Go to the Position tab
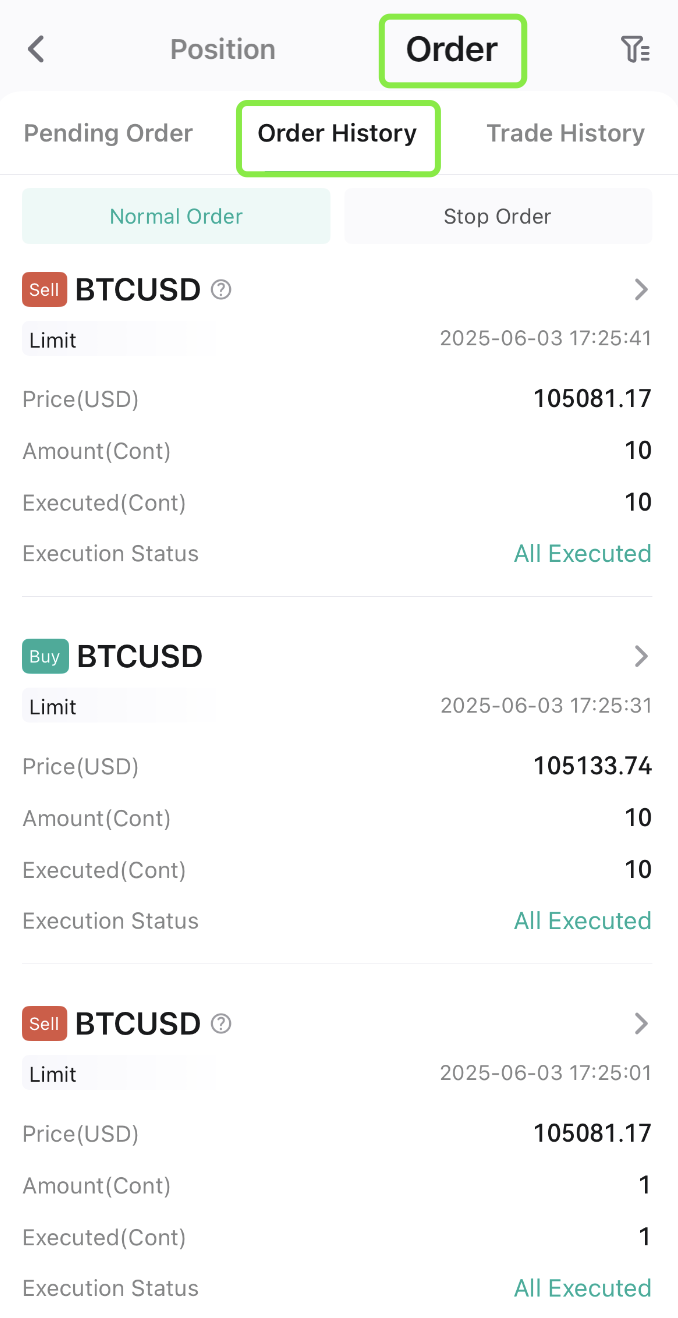The height and width of the screenshot is (1318, 678). click(223, 48)
